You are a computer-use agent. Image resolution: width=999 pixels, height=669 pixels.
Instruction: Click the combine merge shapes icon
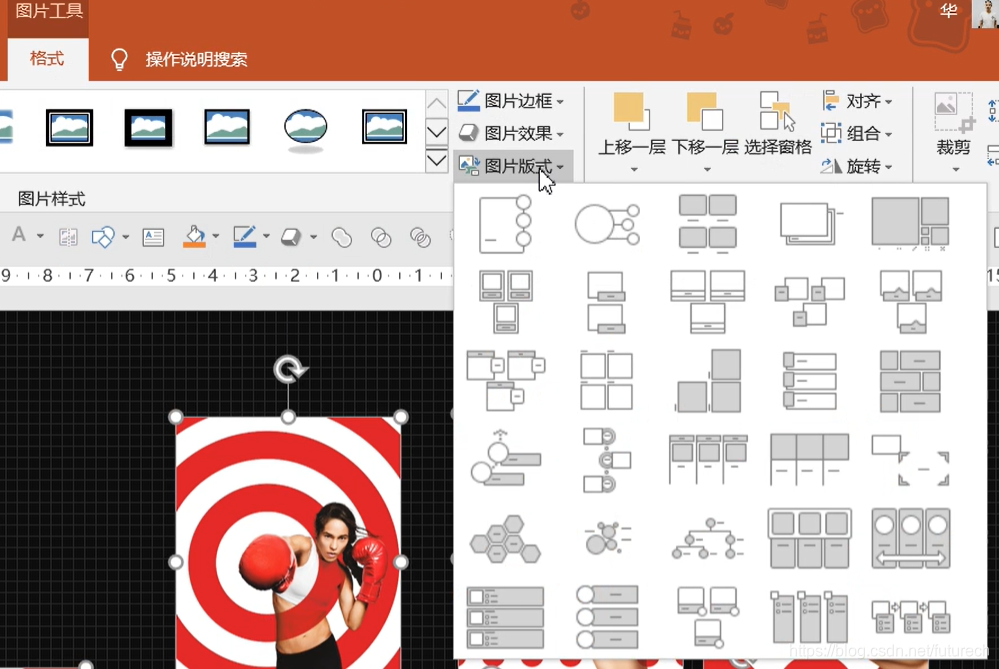tap(381, 238)
